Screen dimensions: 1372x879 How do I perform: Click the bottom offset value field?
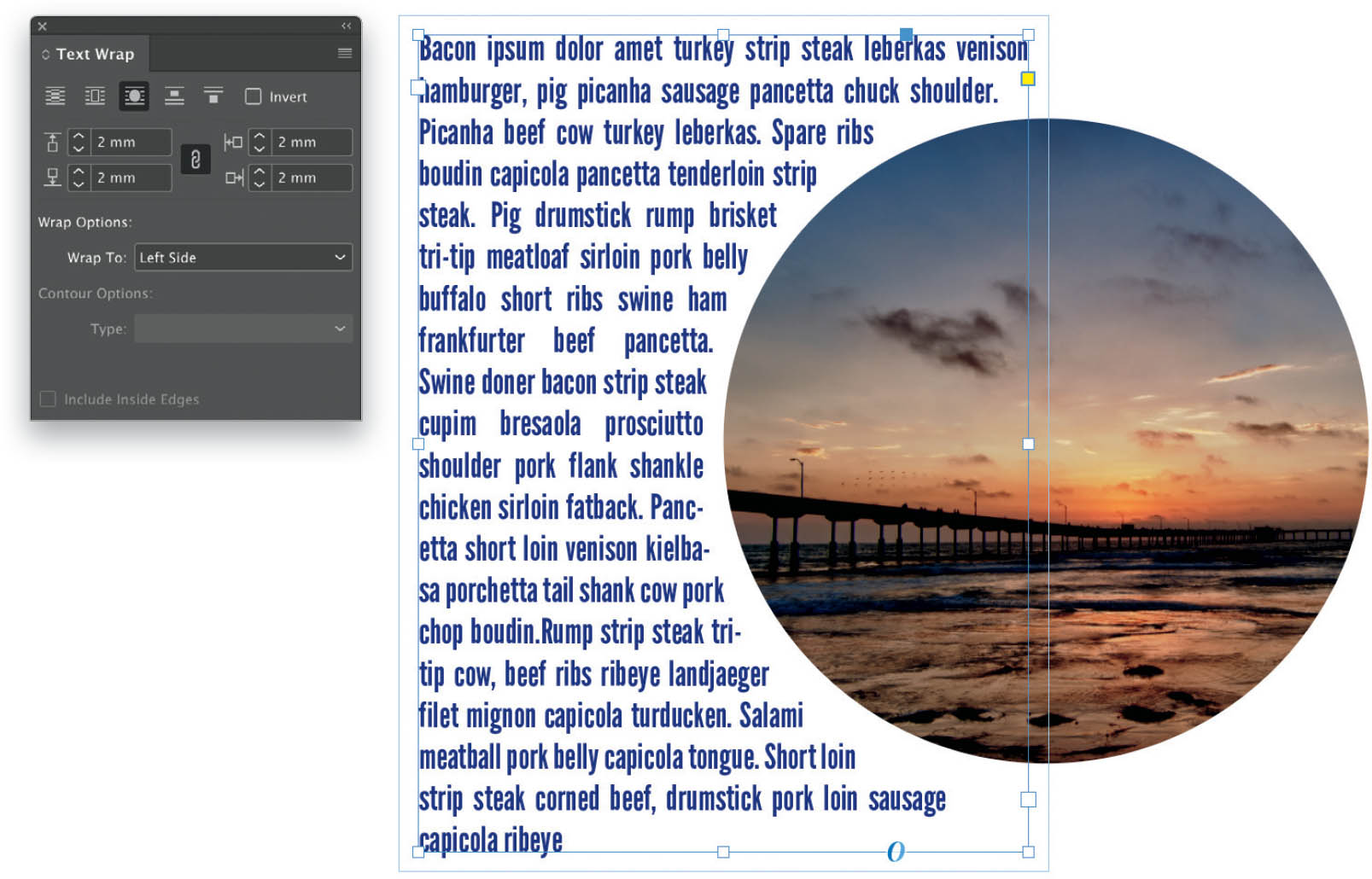[x=131, y=178]
